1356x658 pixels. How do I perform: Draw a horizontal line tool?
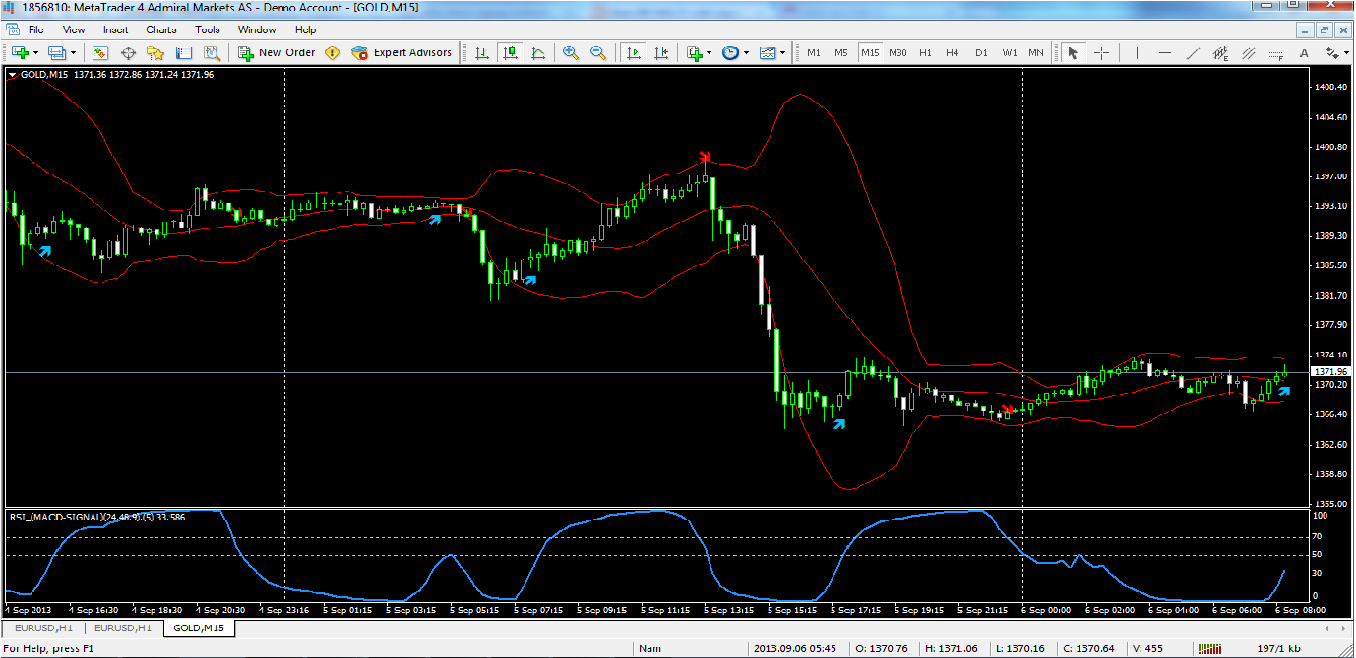(x=1165, y=52)
